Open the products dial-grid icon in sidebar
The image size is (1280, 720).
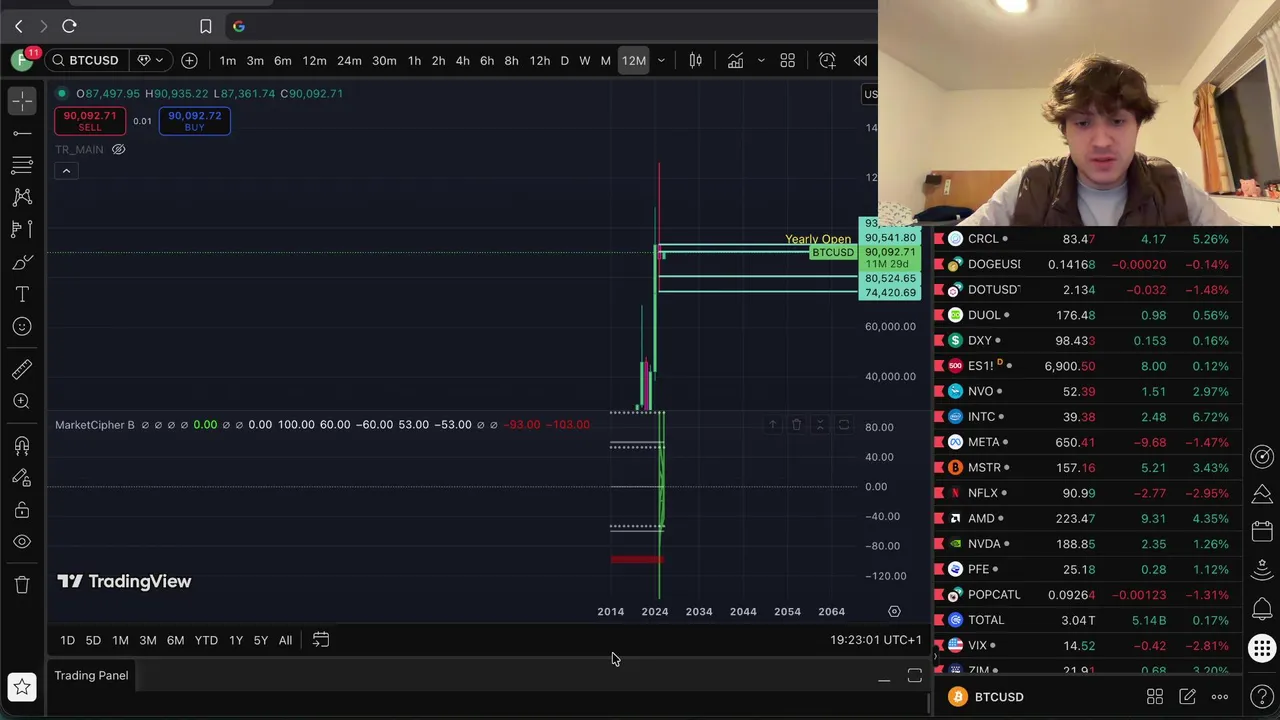click(x=1262, y=648)
